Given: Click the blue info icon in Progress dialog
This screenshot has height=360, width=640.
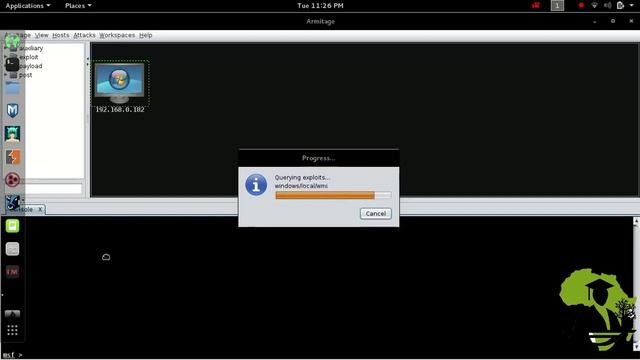Looking at the screenshot, I should (x=256, y=185).
